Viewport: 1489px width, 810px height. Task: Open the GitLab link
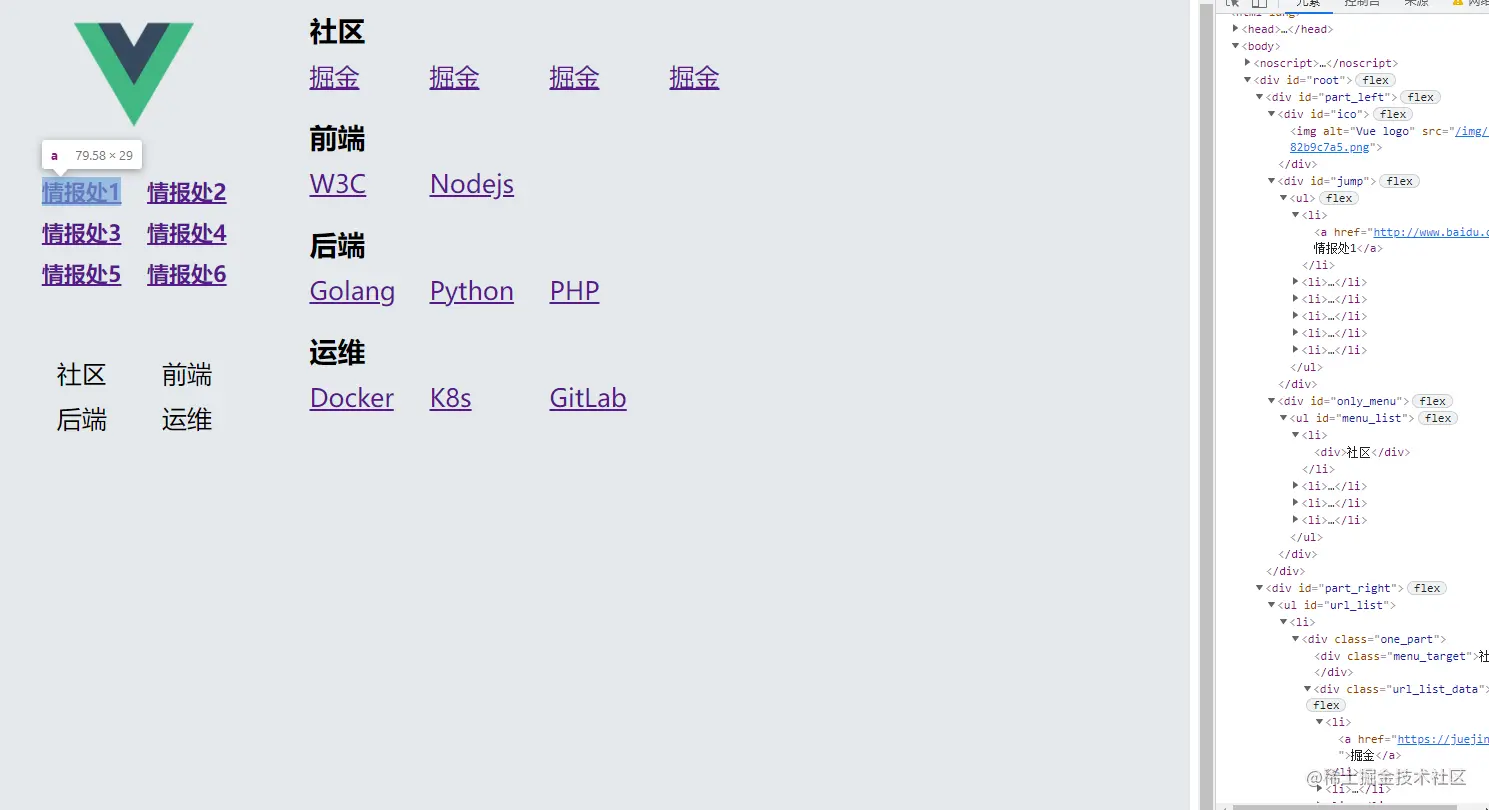[588, 398]
